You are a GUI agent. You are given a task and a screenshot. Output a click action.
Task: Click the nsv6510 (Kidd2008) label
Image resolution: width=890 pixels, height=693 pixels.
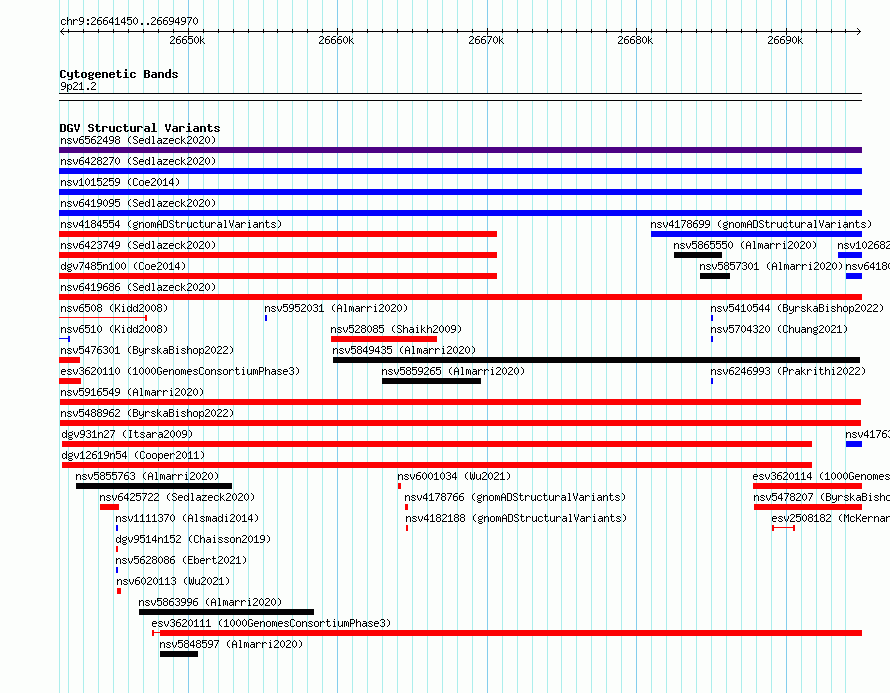pos(114,329)
